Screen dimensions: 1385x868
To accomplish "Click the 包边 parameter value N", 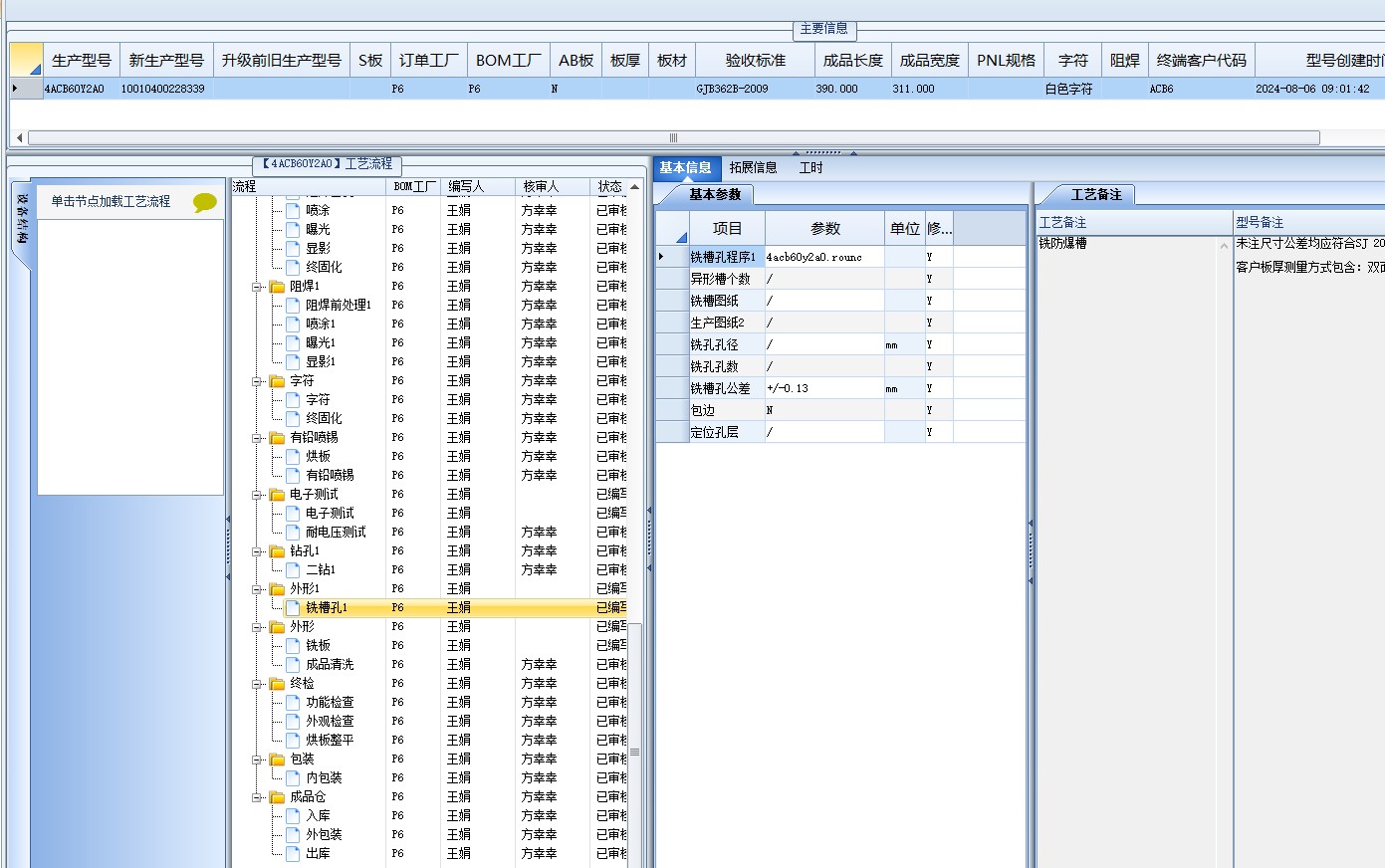I will point(824,410).
